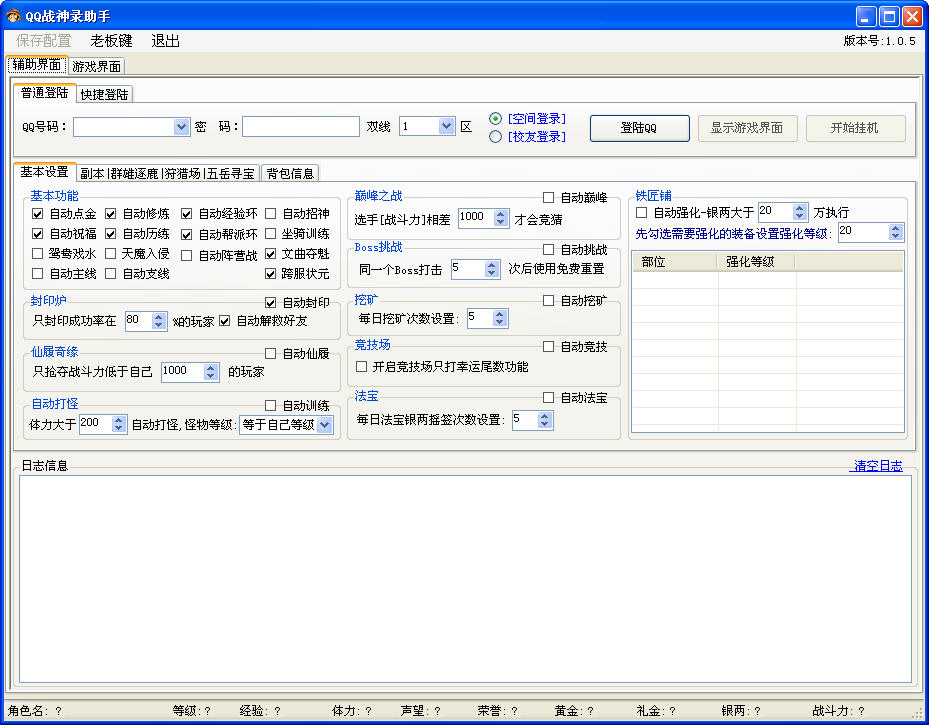This screenshot has height=725, width=929.
Task: Click the 法宝银两摇签次数 spinner arrows
Action: pyautogui.click(x=545, y=420)
